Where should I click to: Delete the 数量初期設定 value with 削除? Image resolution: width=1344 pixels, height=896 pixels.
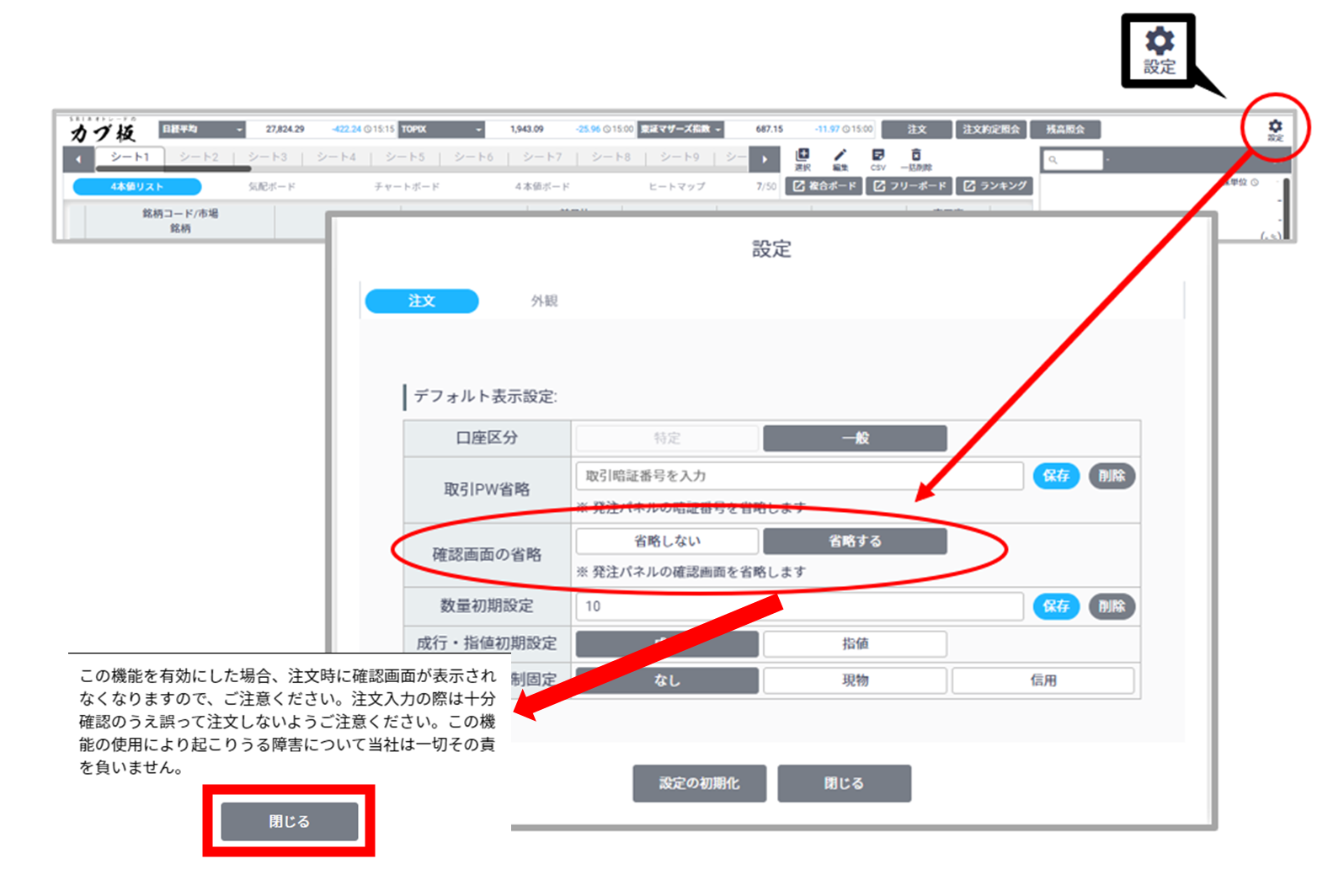[1112, 606]
